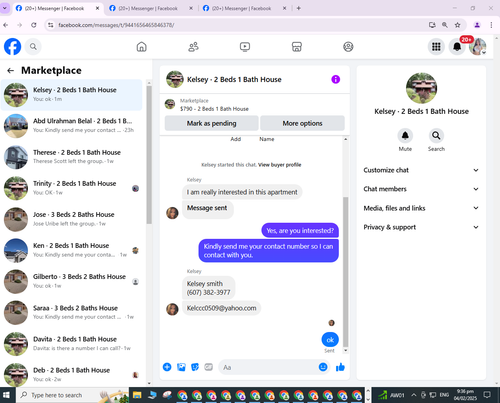
Task: Open the apps grid menu icon
Action: click(x=436, y=47)
